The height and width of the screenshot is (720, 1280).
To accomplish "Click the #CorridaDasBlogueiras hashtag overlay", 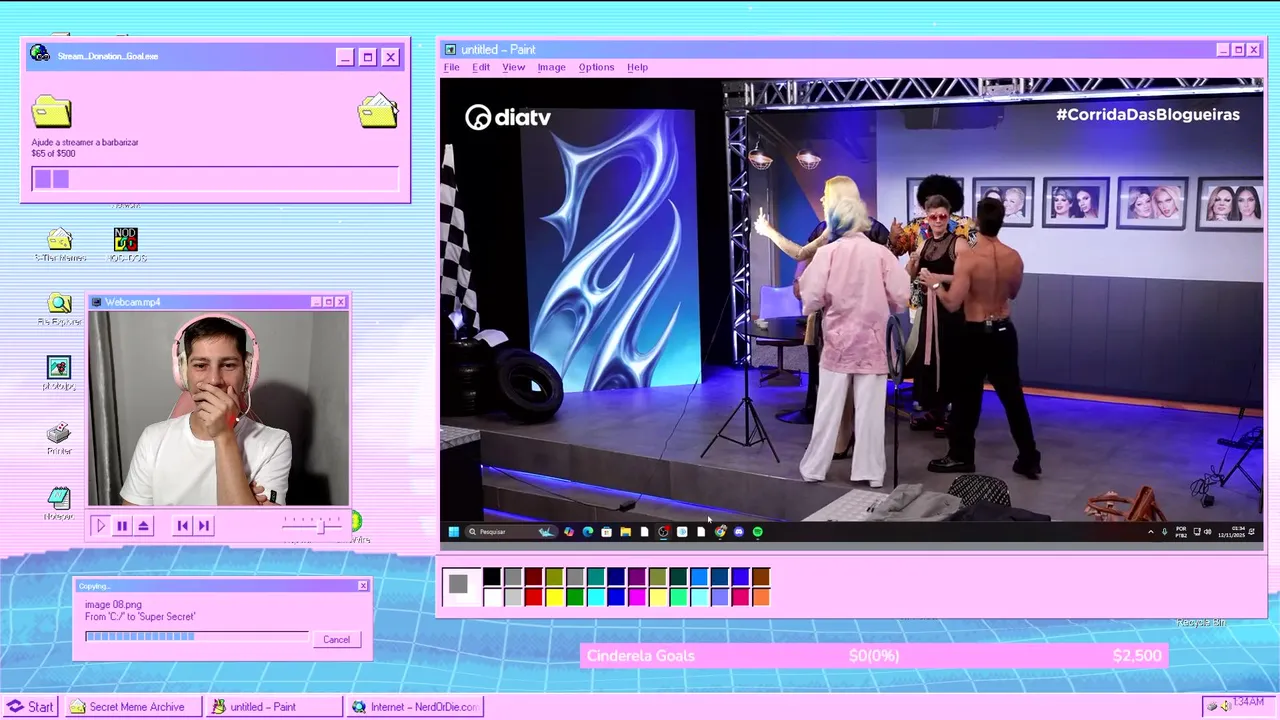I will [1148, 114].
